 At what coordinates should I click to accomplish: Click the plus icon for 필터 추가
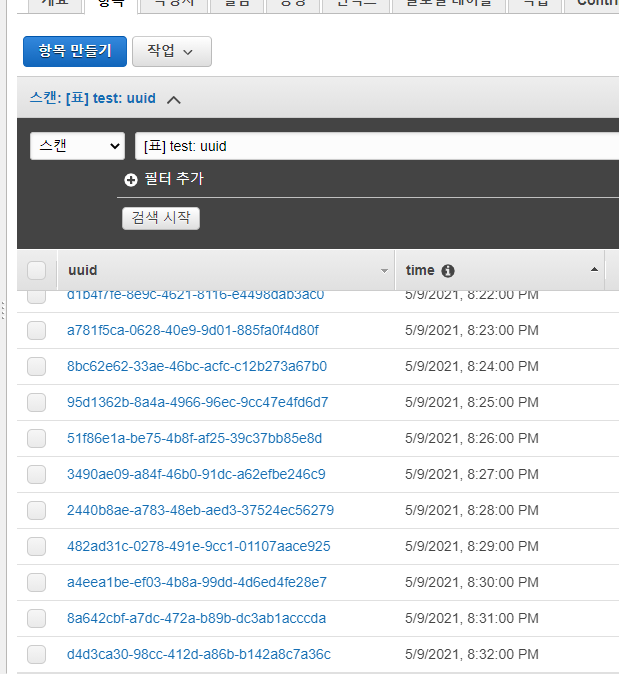click(130, 180)
